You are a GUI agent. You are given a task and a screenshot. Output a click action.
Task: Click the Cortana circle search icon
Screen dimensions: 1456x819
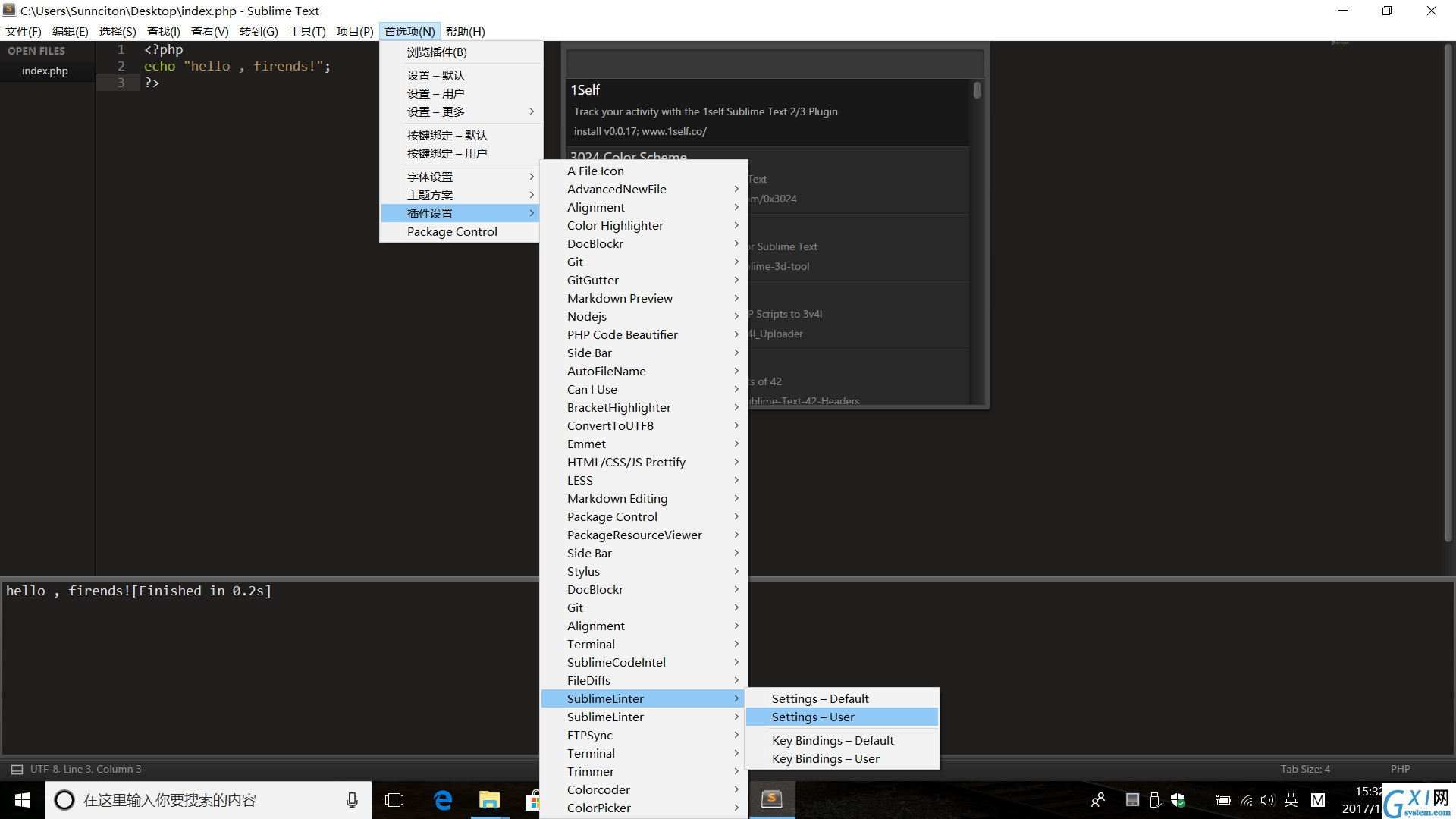64,800
